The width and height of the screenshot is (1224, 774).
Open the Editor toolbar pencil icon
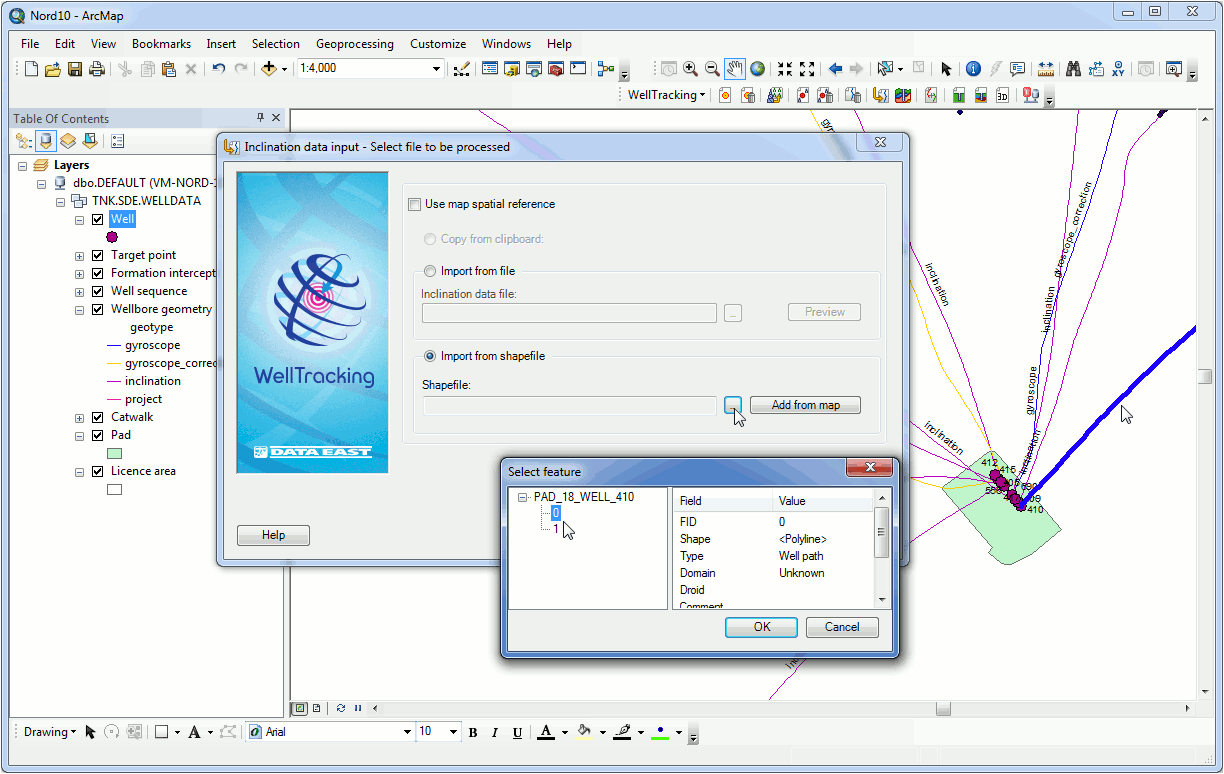coord(461,69)
